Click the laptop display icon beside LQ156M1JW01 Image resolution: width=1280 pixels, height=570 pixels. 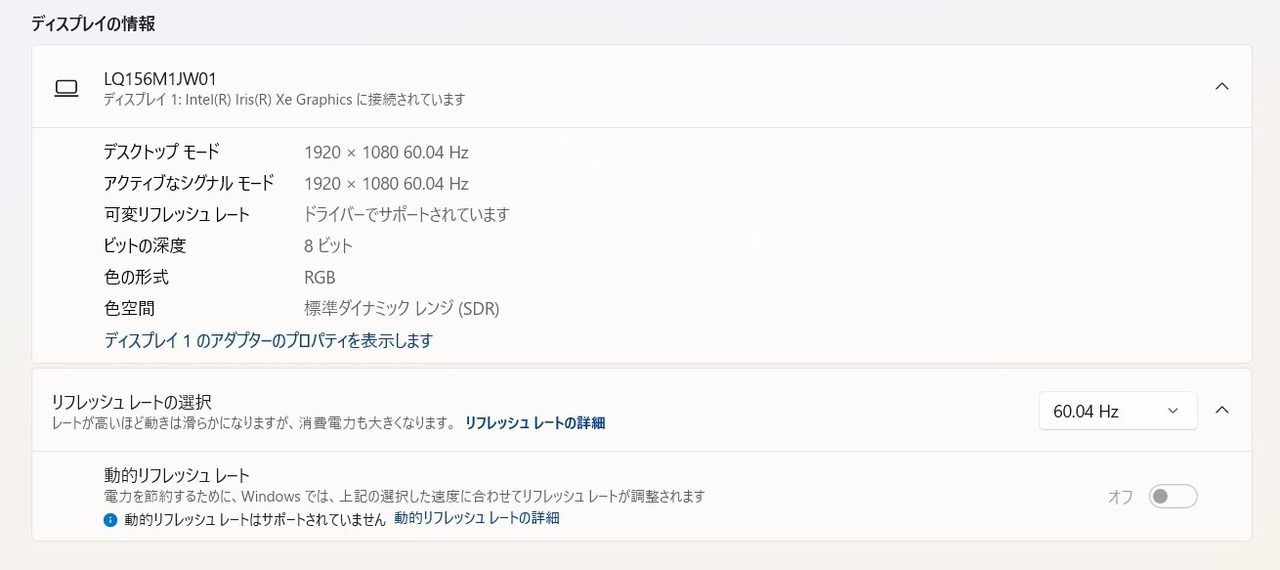66,88
